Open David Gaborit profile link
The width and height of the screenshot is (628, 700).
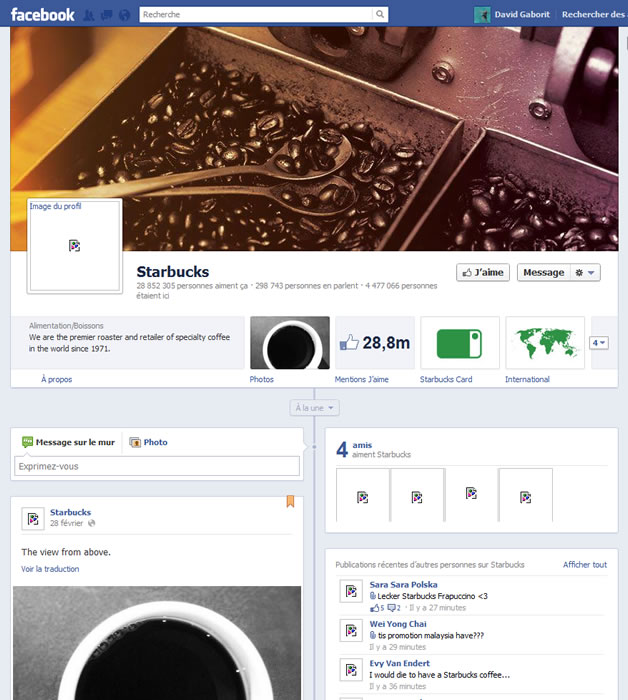522,14
